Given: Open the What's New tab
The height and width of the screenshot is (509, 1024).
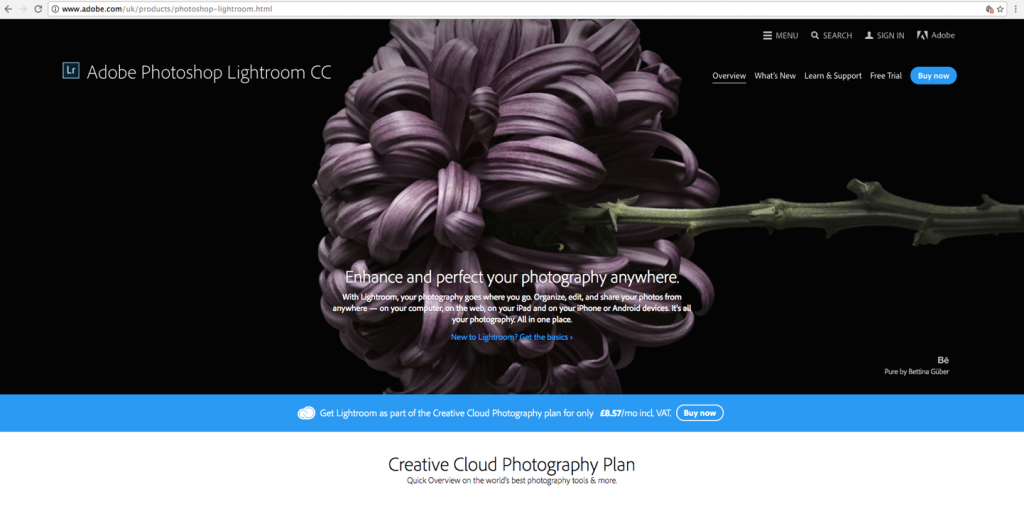Looking at the screenshot, I should 775,76.
